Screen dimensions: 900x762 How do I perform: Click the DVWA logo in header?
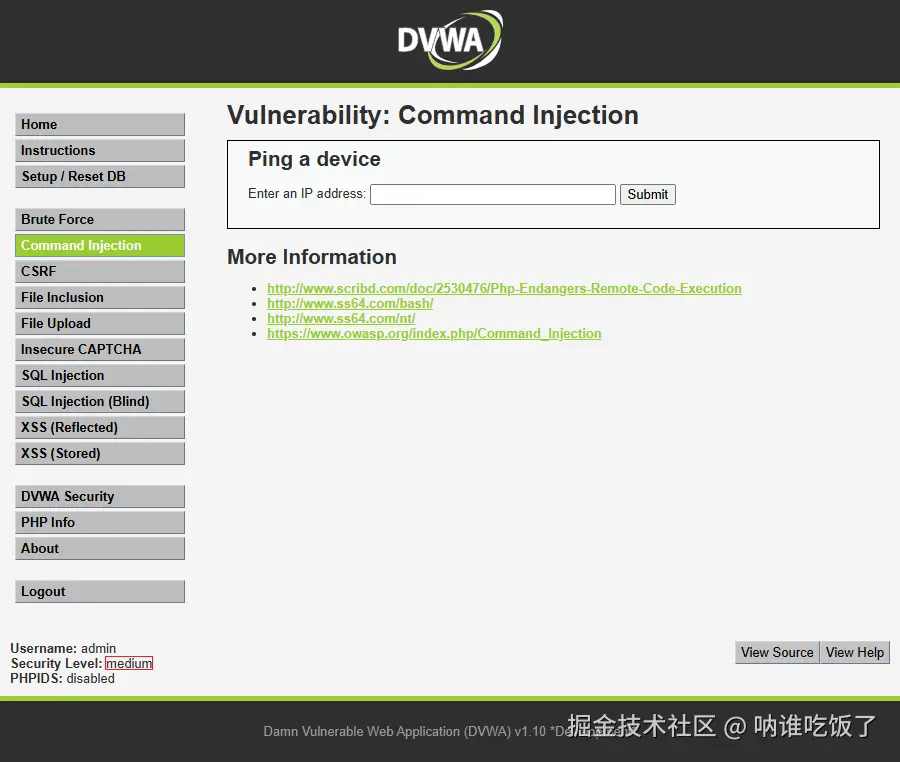coord(450,40)
